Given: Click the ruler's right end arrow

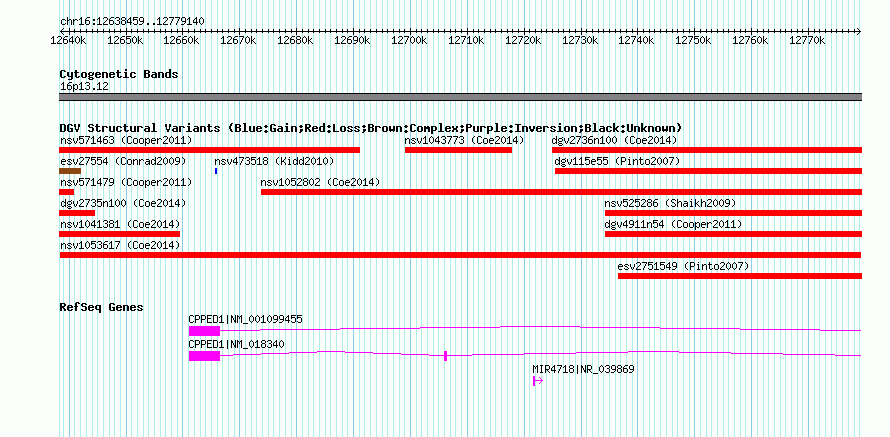Looking at the screenshot, I should (859, 31).
